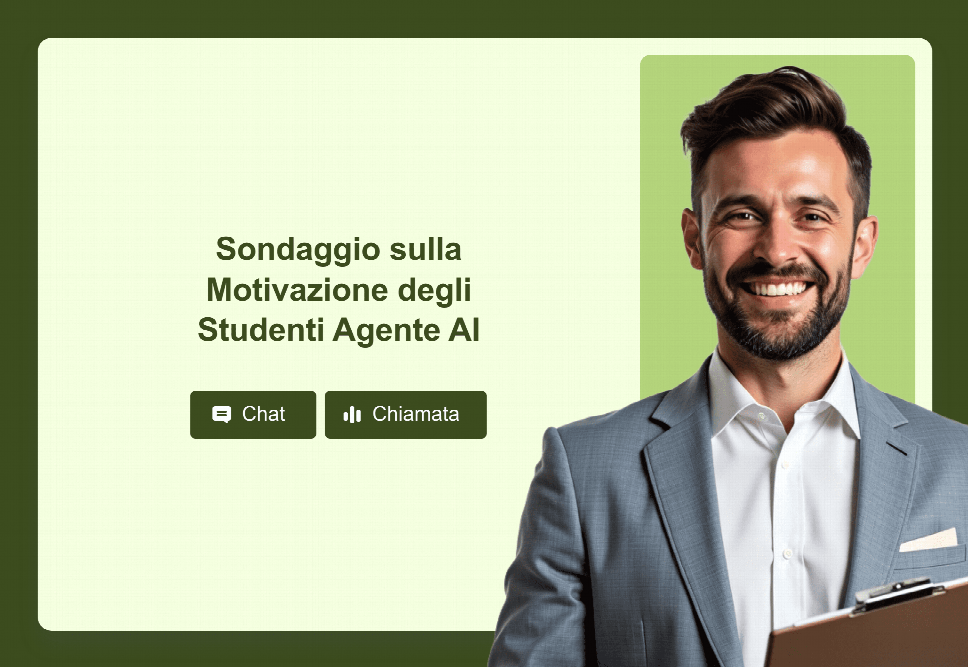Image resolution: width=968 pixels, height=667 pixels.
Task: Click the white pocket square on the blazer
Action: [928, 540]
